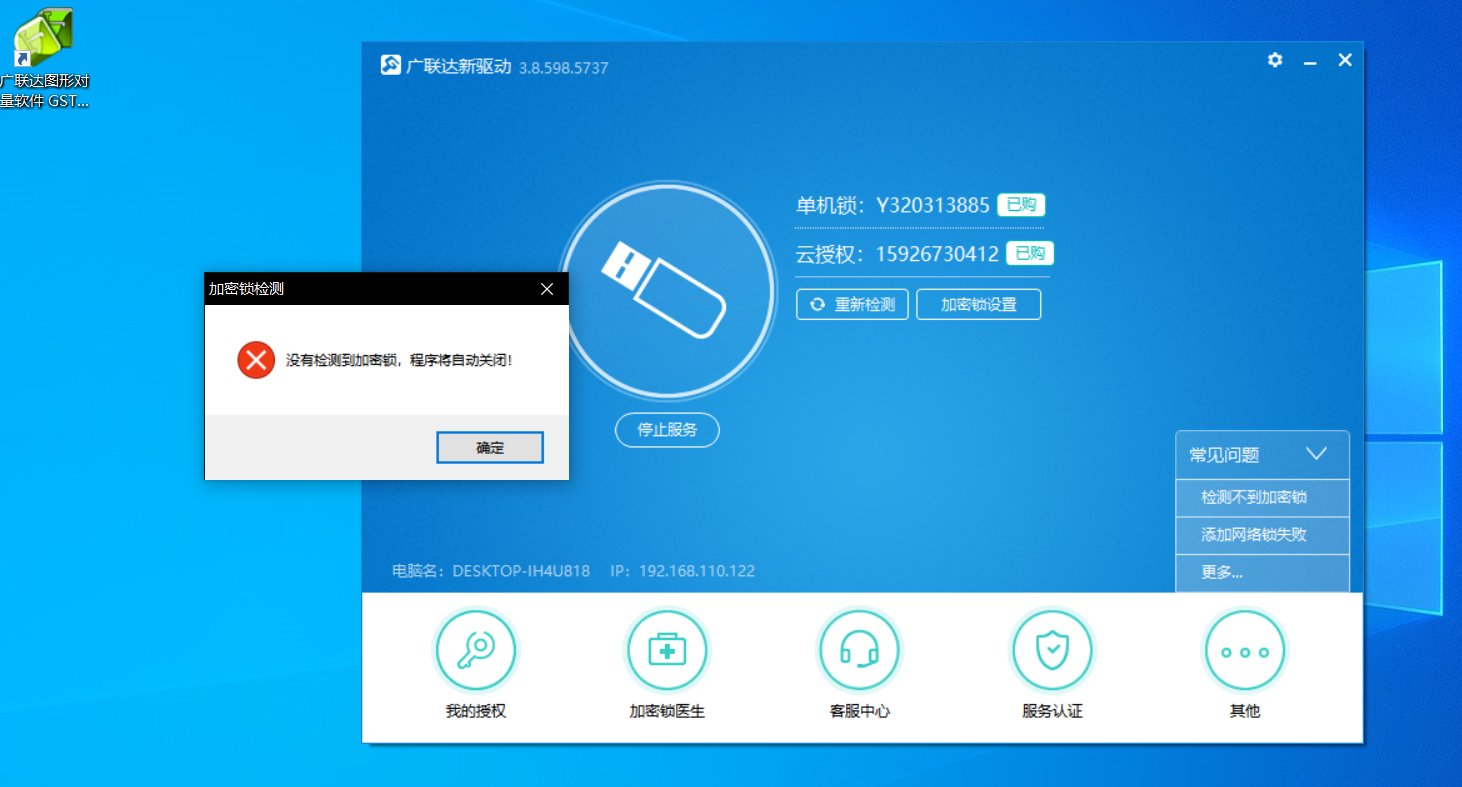
Task: Click the version number 3.8.598.5737
Action: click(x=563, y=68)
